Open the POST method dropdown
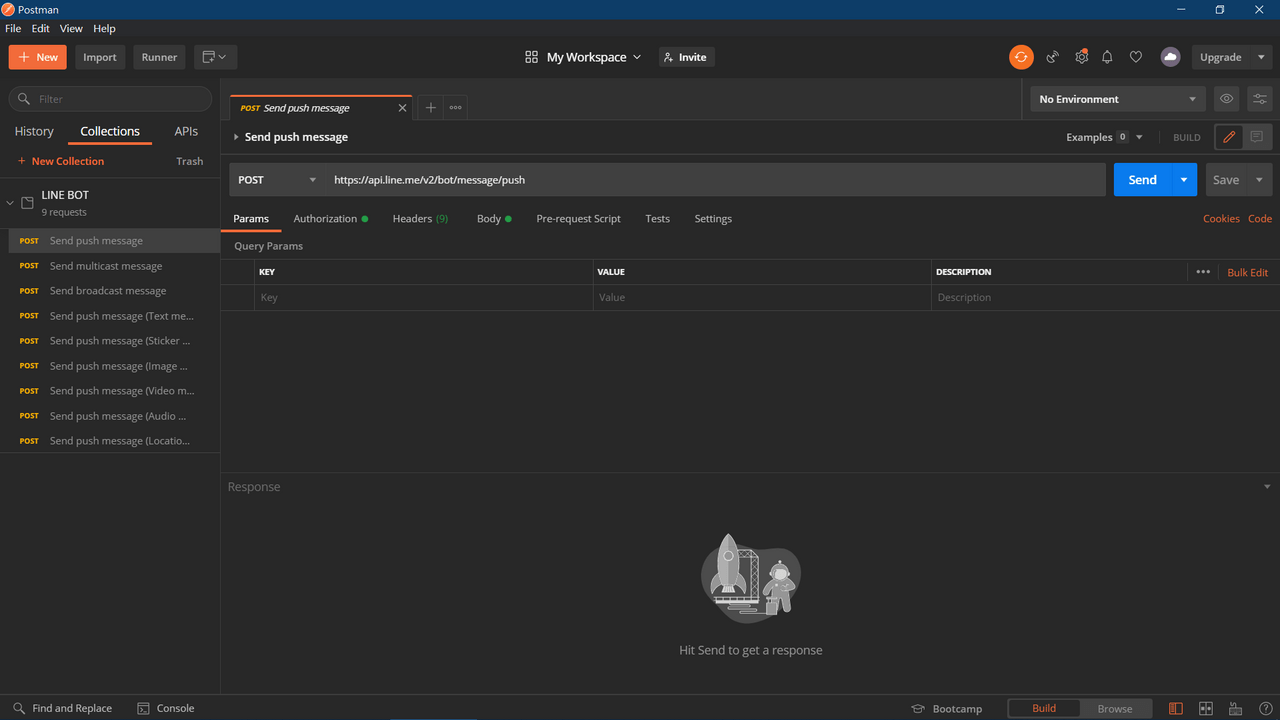The image size is (1280, 720). pyautogui.click(x=278, y=180)
